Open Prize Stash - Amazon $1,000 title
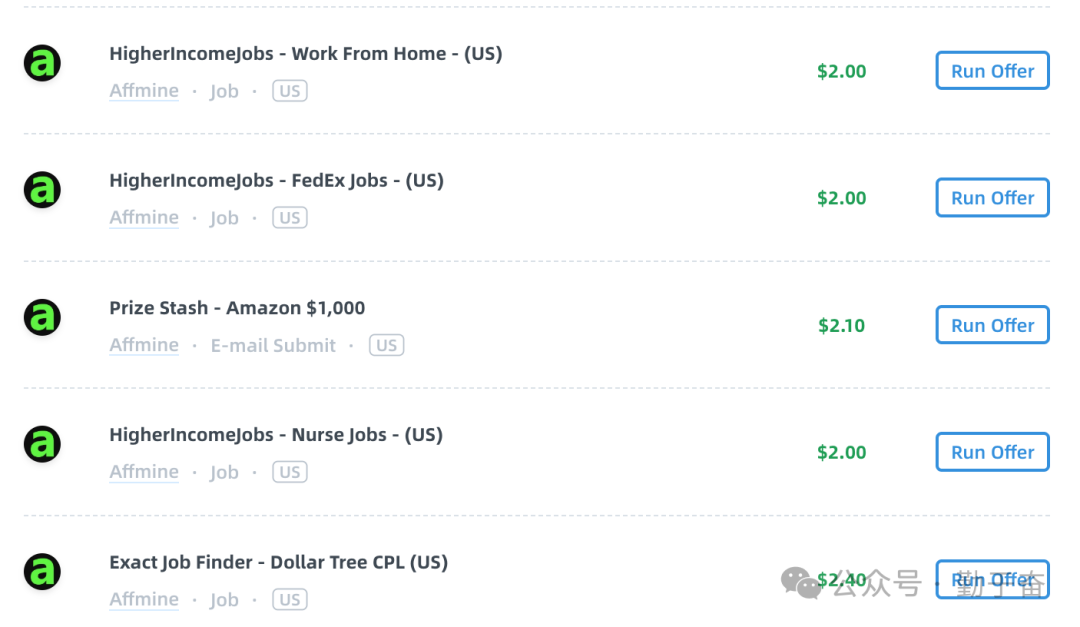Viewport: 1080px width, 627px height. click(x=237, y=308)
